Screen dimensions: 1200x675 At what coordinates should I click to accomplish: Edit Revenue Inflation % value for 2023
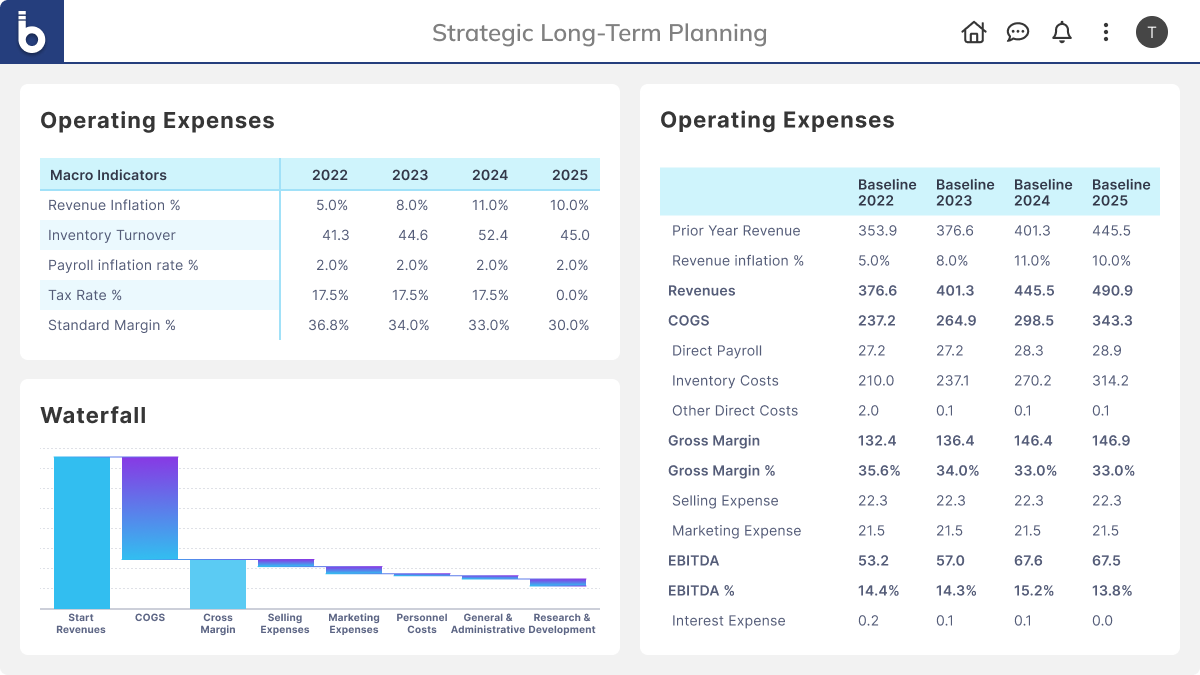[410, 205]
